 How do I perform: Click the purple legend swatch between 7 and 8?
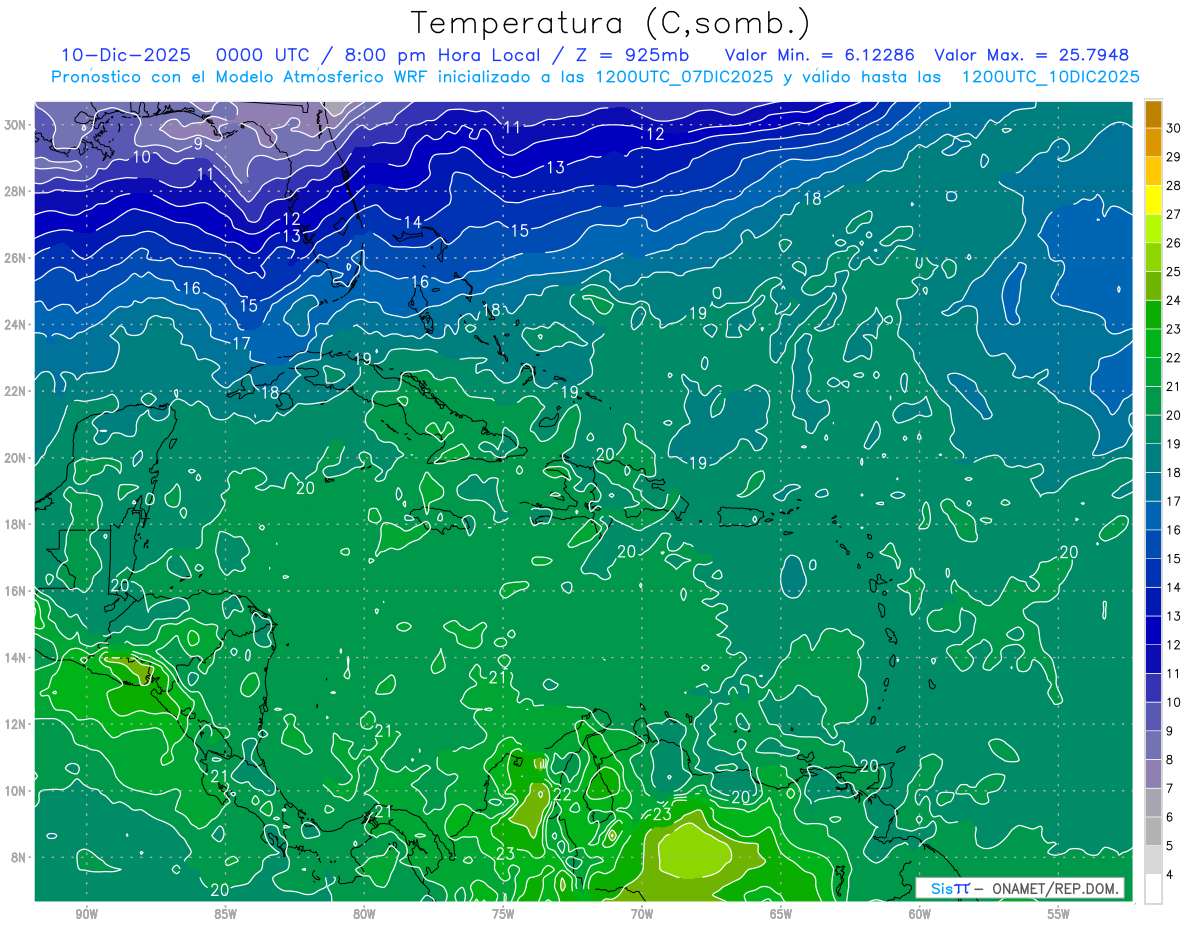[x=1153, y=774]
